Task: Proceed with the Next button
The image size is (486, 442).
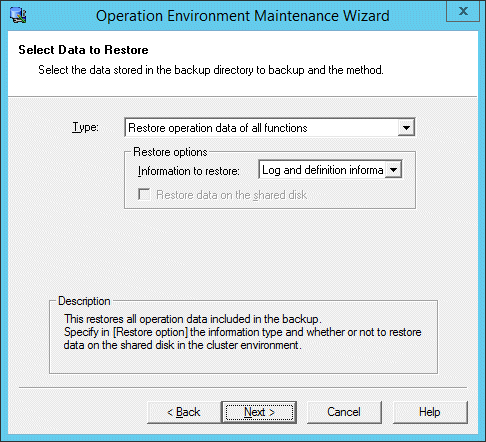Action: point(259,412)
